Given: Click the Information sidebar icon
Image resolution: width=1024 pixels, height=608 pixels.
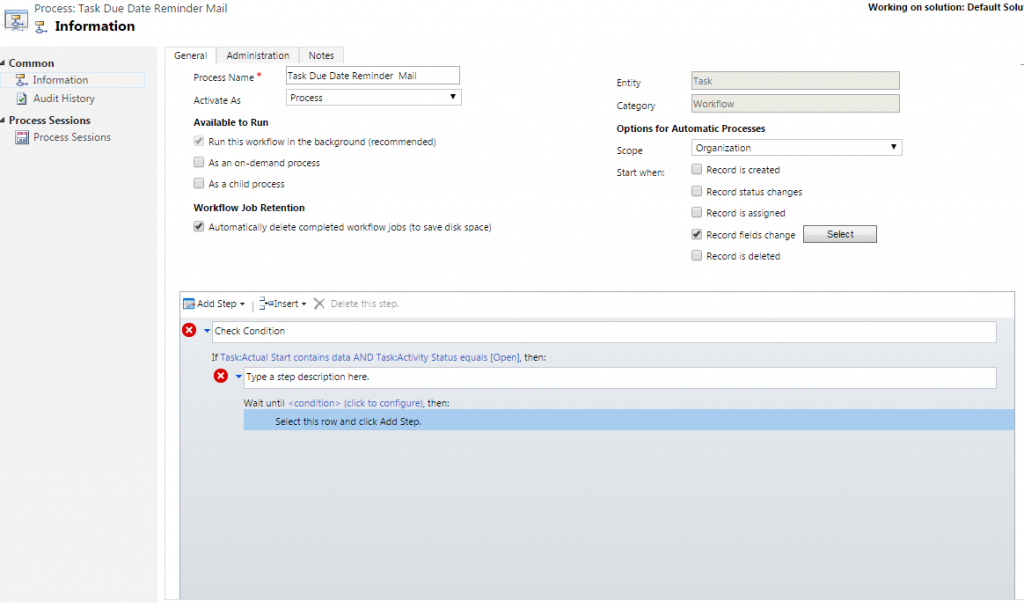Looking at the screenshot, I should 22,80.
